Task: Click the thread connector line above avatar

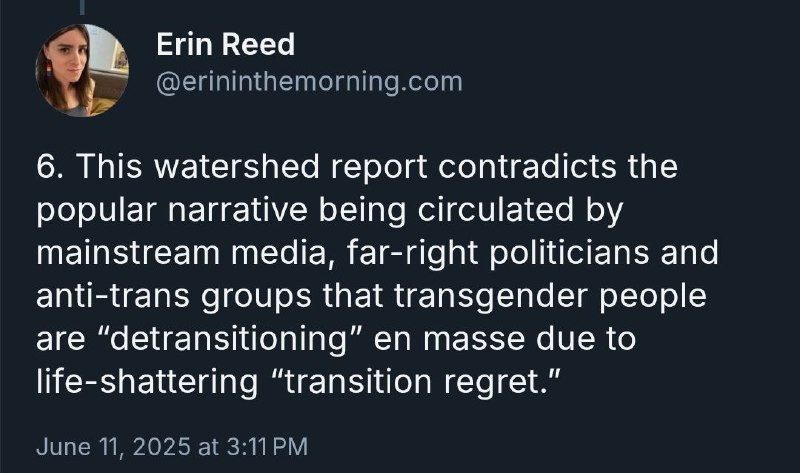Action: coord(82,7)
